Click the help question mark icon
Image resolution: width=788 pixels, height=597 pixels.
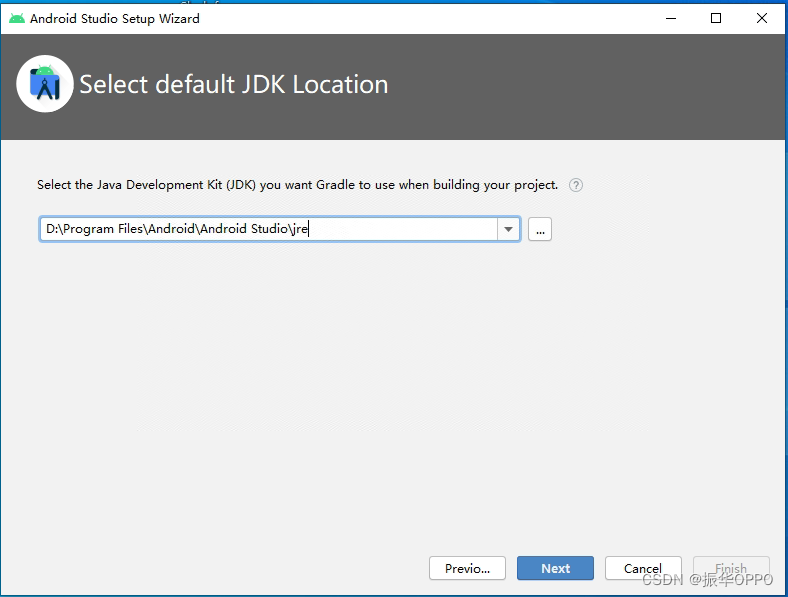tap(576, 185)
